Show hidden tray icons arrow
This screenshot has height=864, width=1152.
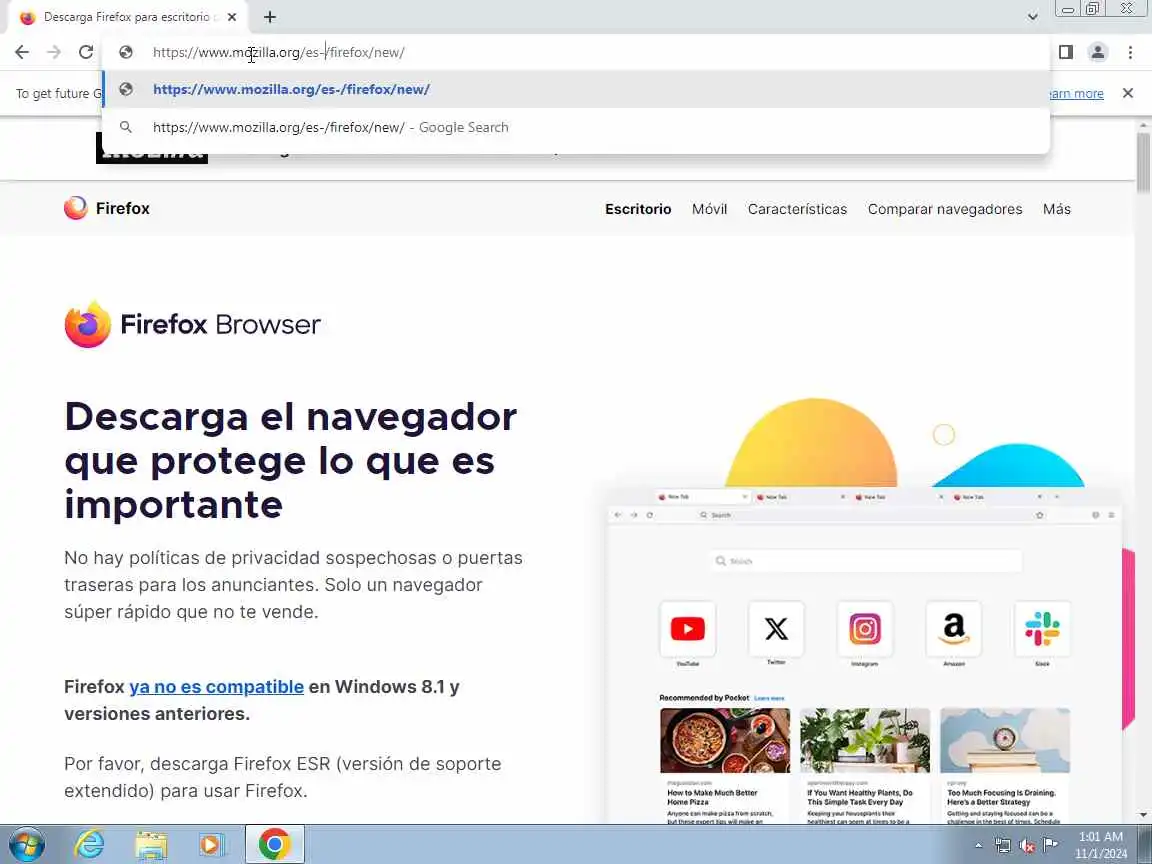979,846
